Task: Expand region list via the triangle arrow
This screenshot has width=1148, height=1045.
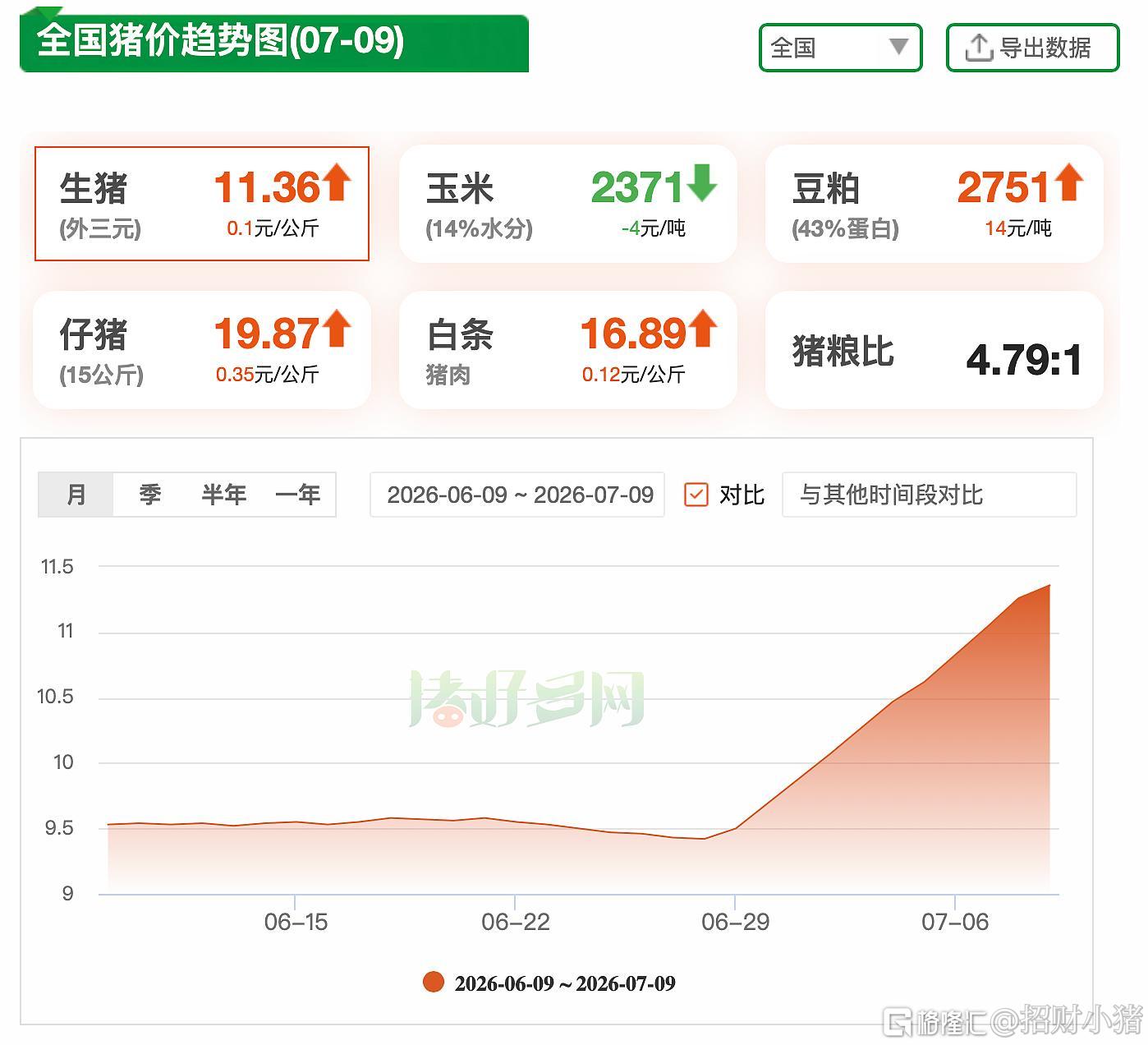Action: [898, 47]
